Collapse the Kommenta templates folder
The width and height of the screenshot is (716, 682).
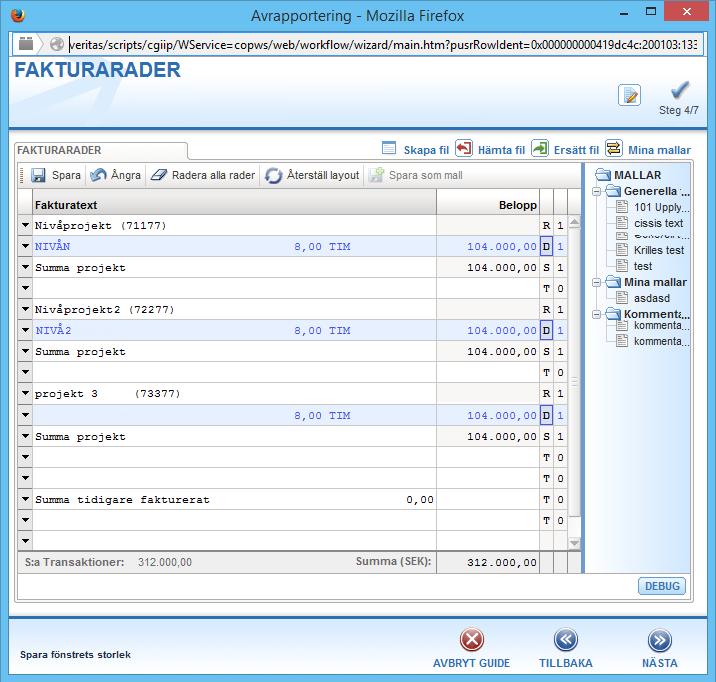click(596, 315)
